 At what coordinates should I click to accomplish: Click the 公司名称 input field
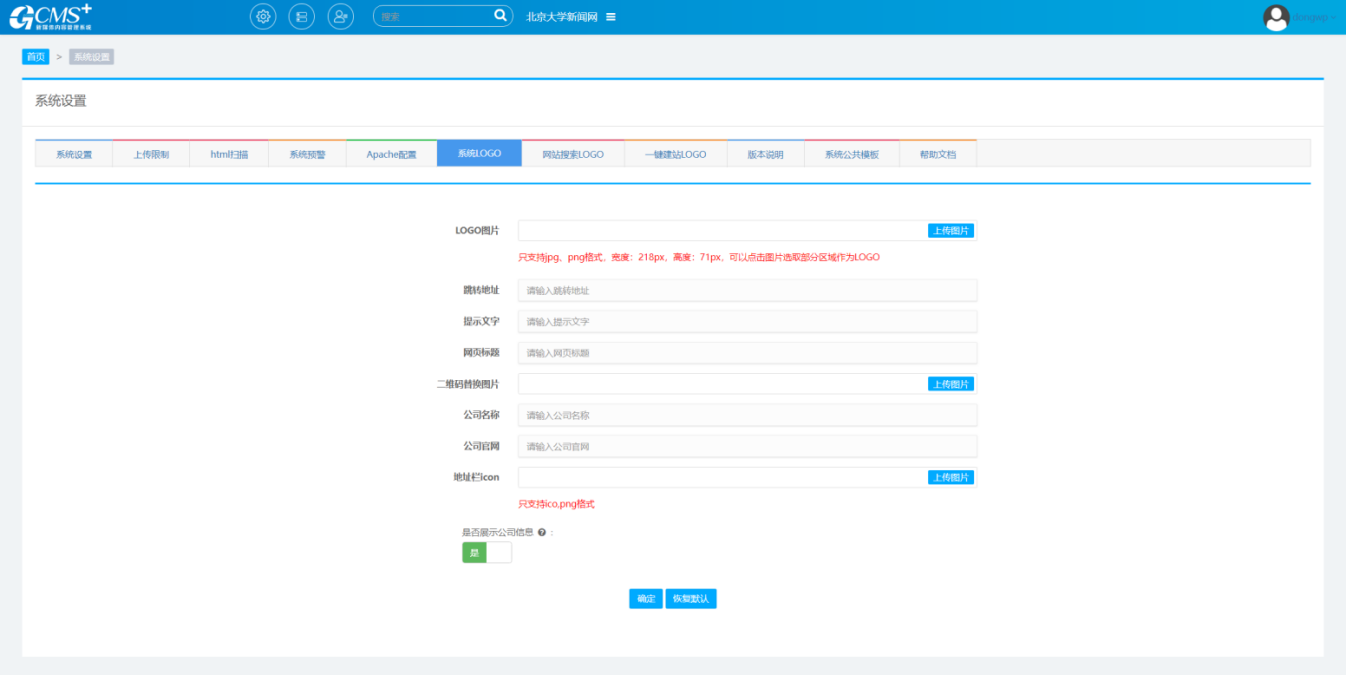pos(746,415)
